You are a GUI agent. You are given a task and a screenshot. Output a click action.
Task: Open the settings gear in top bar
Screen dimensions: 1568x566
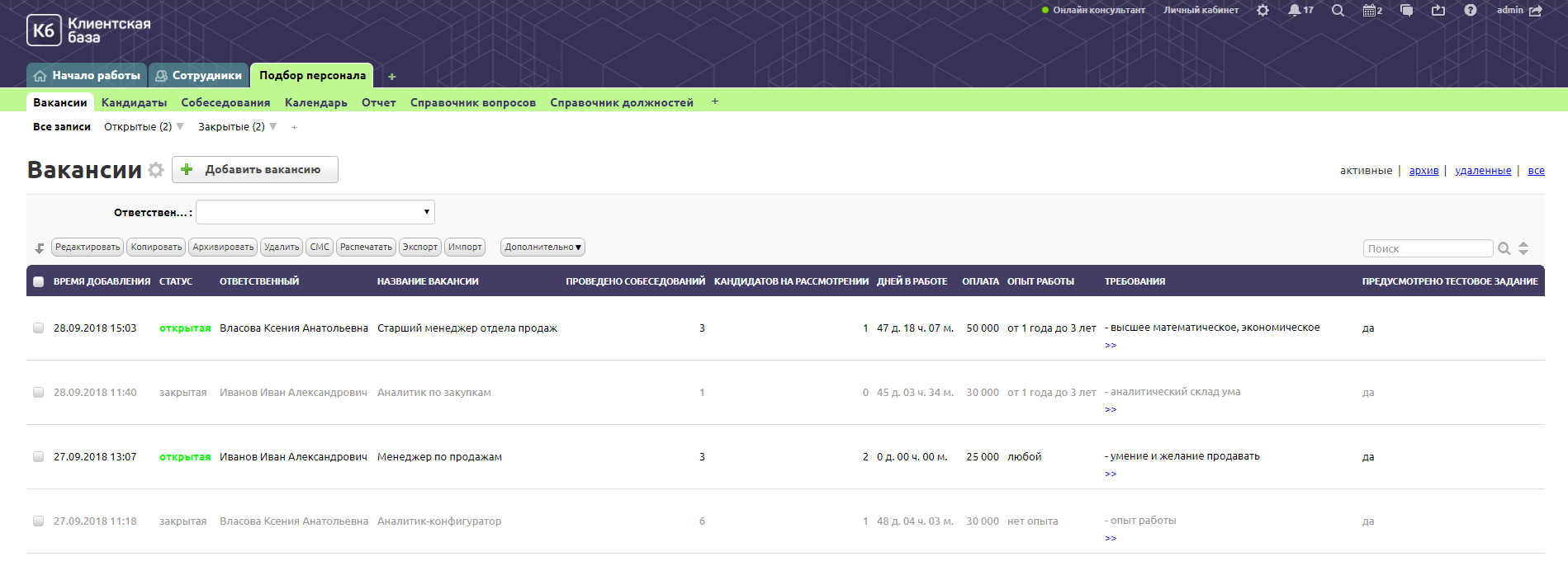tap(1262, 11)
